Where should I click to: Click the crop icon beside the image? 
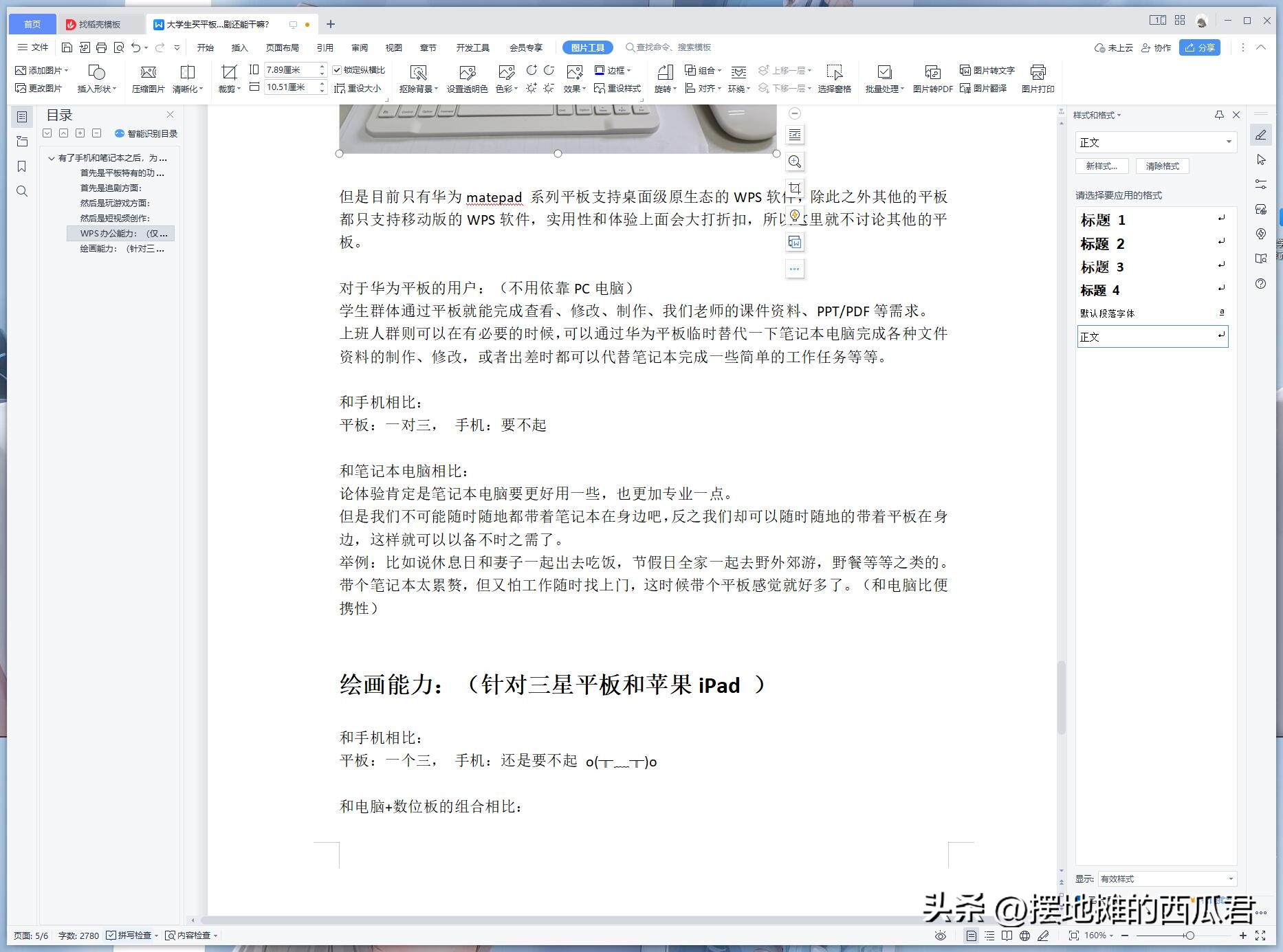coord(795,188)
